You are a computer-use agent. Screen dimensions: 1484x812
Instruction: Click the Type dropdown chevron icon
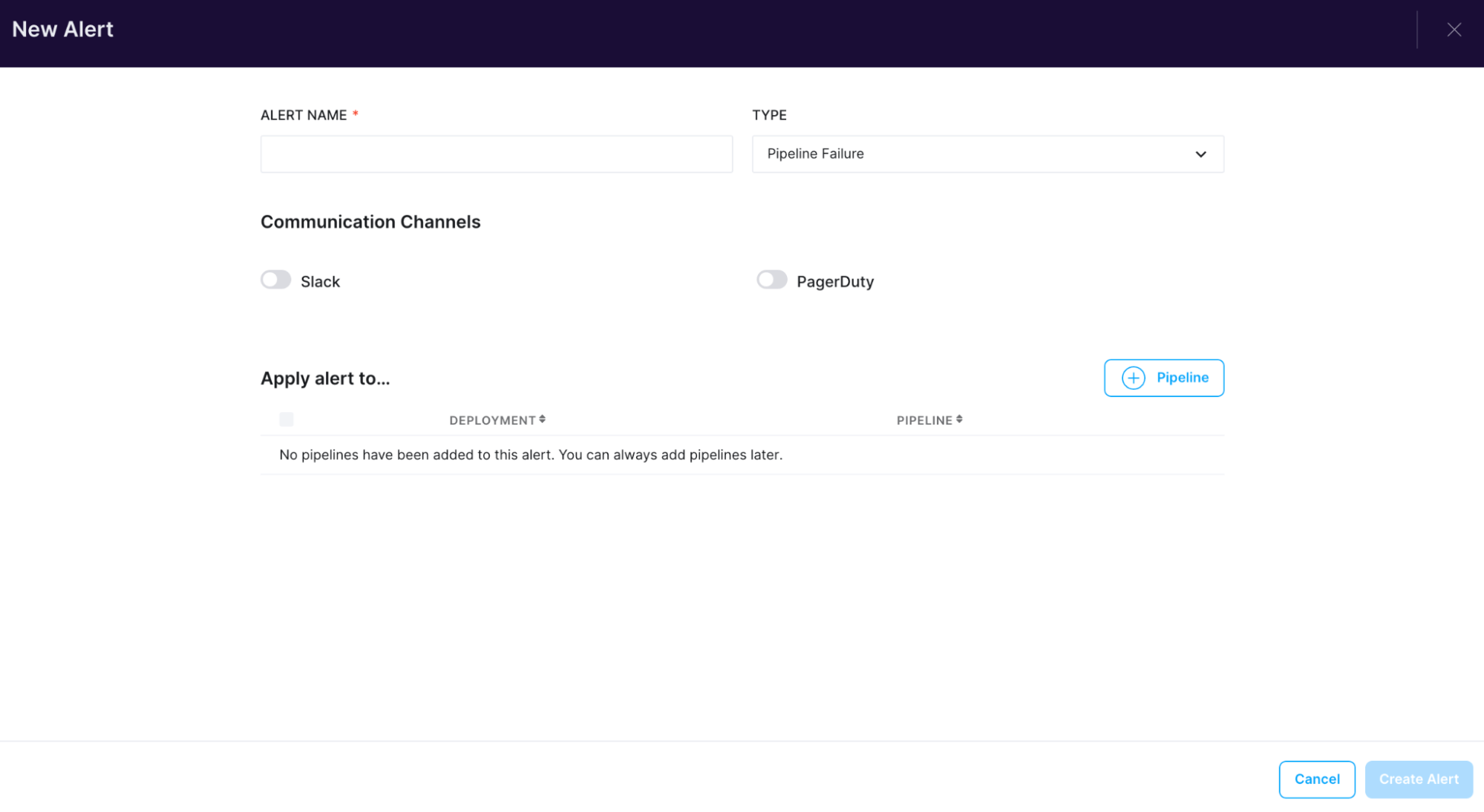tap(1200, 154)
